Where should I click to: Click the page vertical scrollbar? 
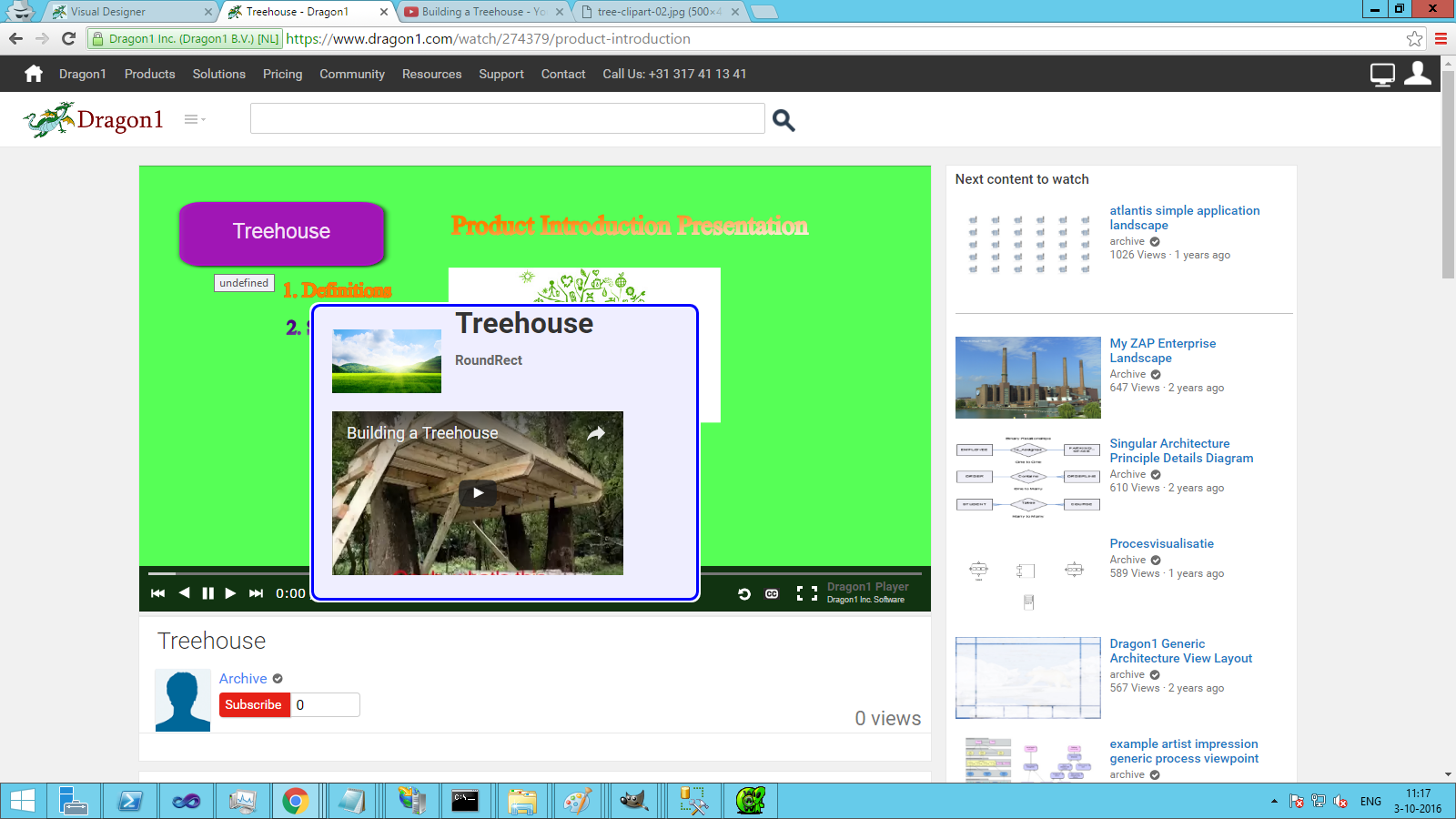1449,173
